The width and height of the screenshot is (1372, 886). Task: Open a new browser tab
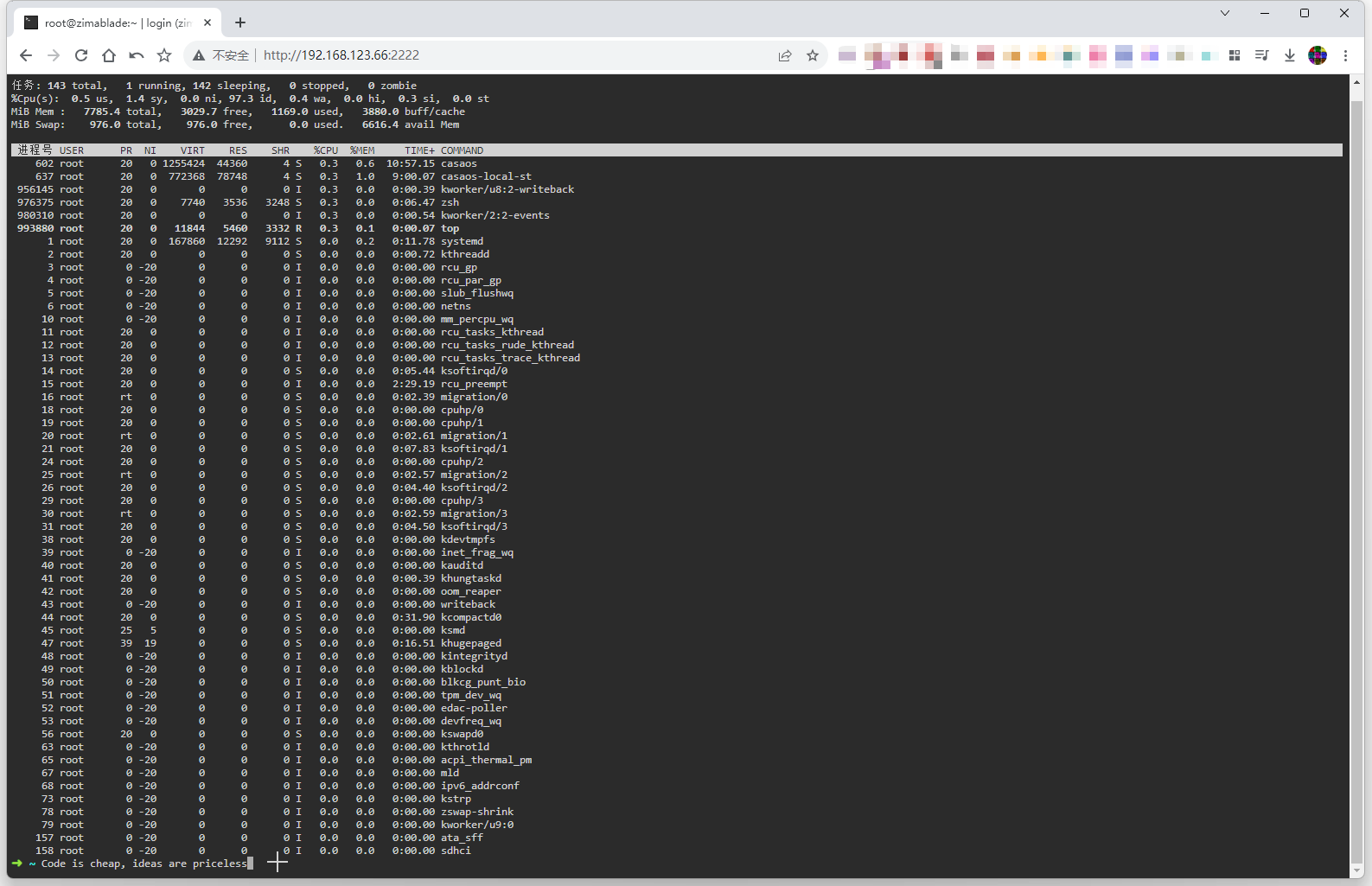coord(240,22)
